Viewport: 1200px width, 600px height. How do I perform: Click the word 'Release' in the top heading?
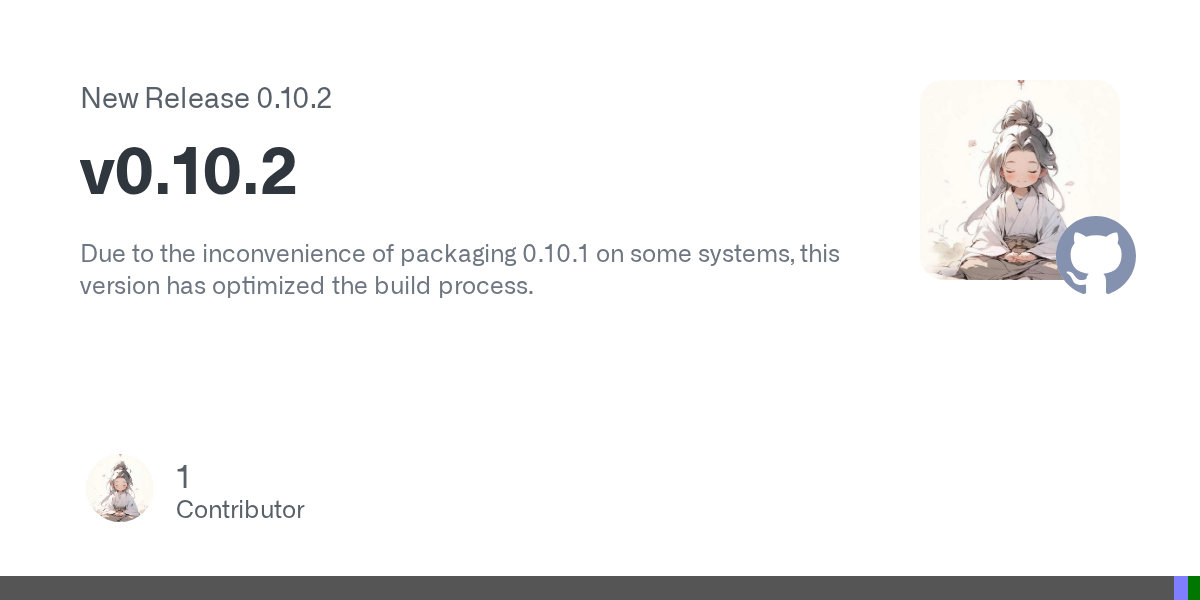coord(197,98)
